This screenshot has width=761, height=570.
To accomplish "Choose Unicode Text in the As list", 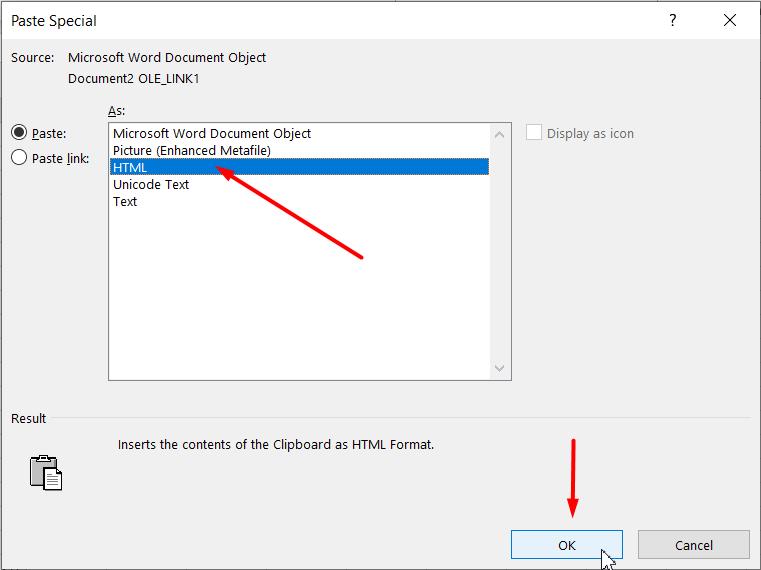I will pyautogui.click(x=151, y=184).
